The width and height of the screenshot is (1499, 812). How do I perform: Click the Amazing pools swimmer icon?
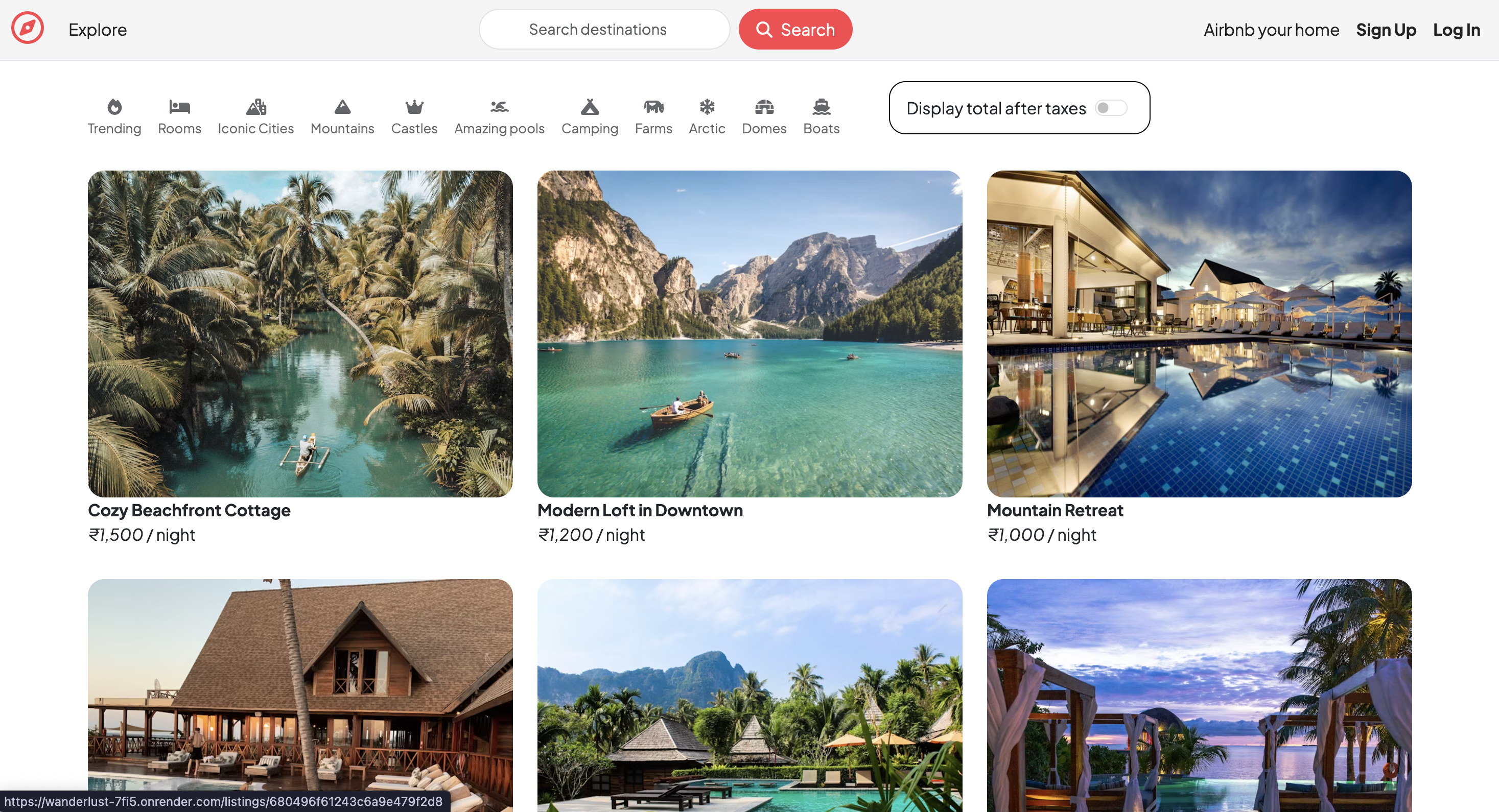pyautogui.click(x=499, y=107)
